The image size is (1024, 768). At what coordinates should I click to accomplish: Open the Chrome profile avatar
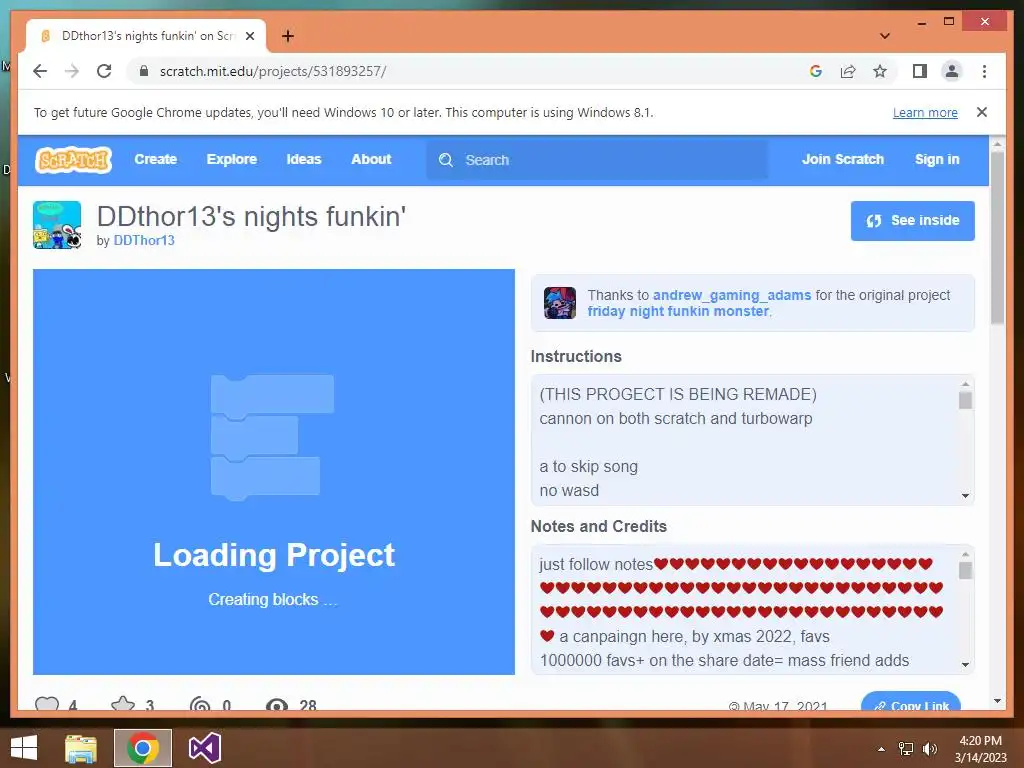952,71
